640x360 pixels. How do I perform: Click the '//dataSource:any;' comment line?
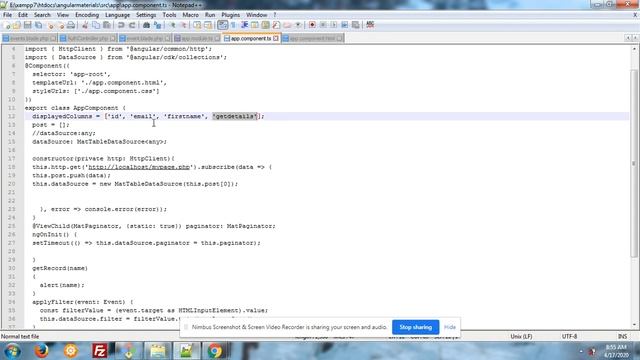coord(64,133)
